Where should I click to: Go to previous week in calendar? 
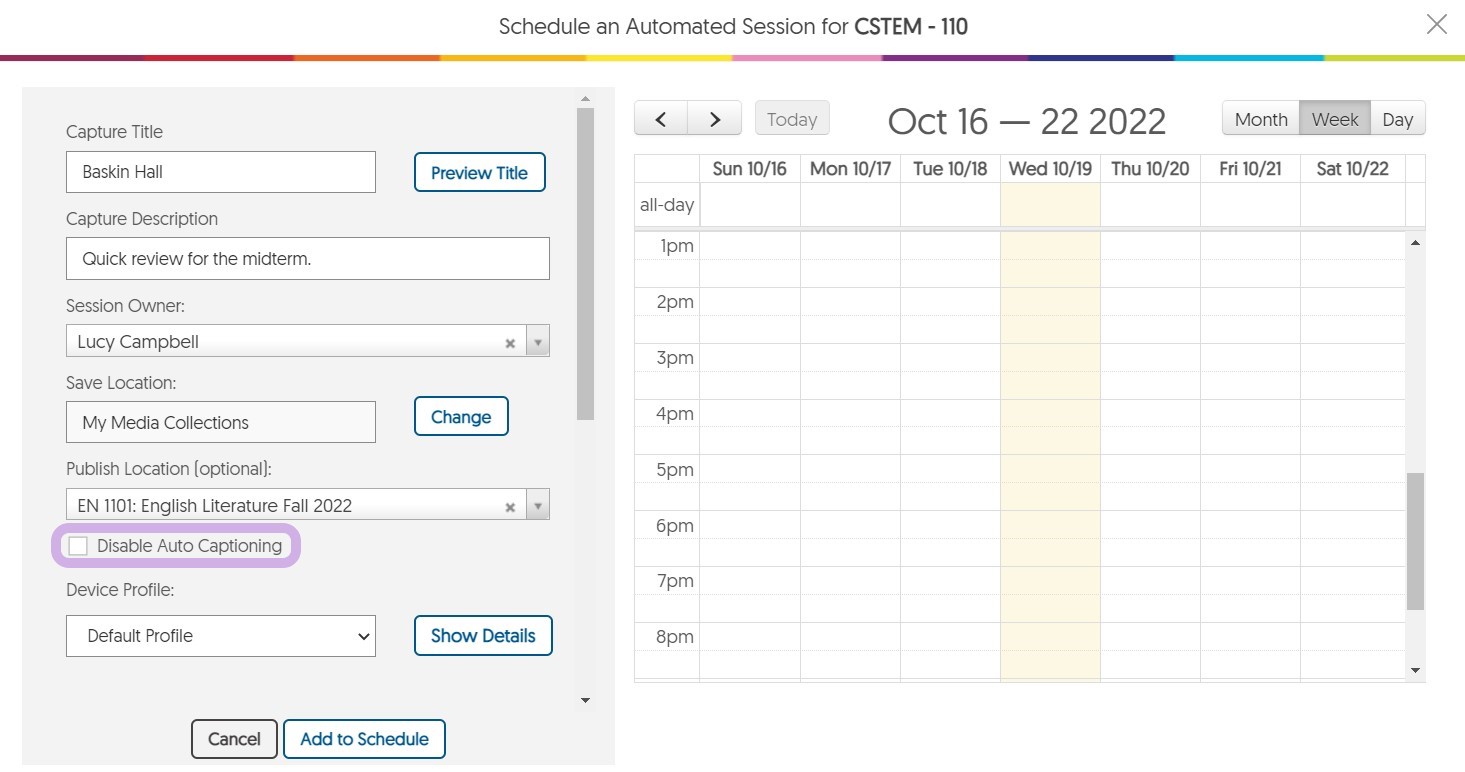(661, 119)
